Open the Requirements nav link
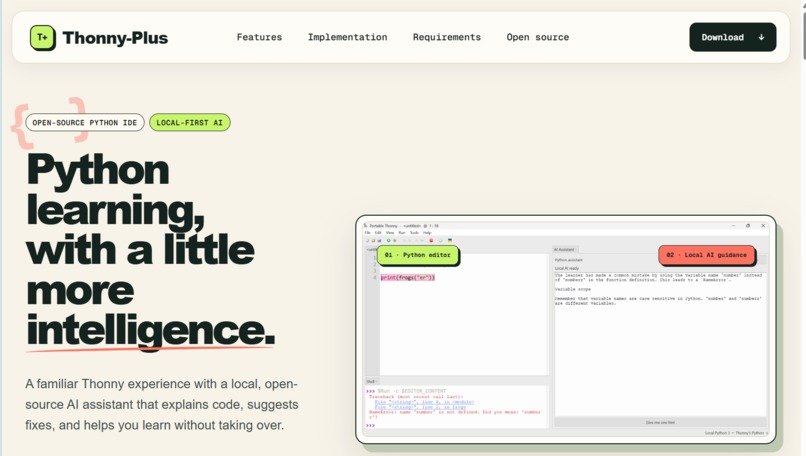 447,37
